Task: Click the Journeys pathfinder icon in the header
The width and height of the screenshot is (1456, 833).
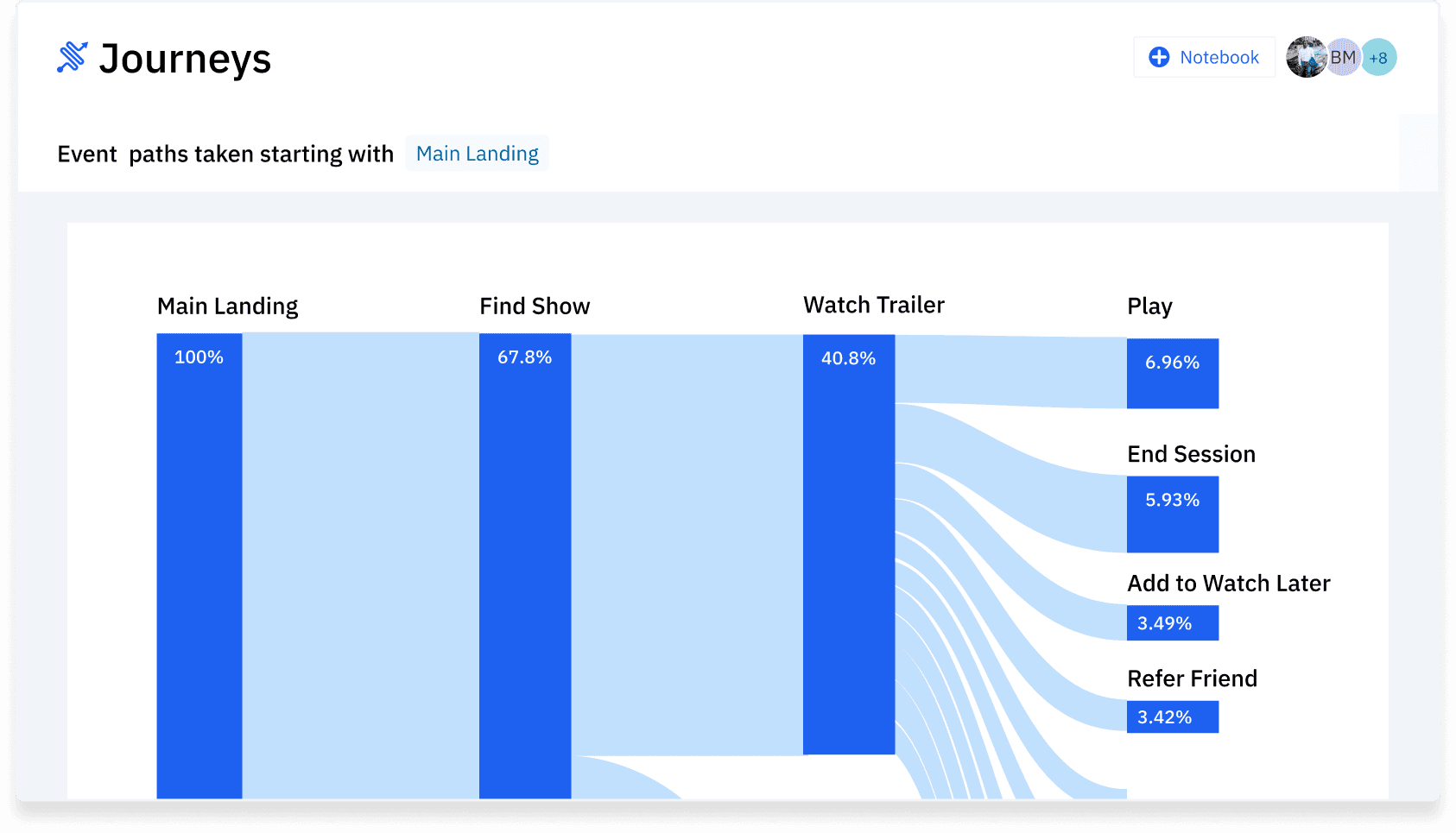Action: [x=73, y=58]
